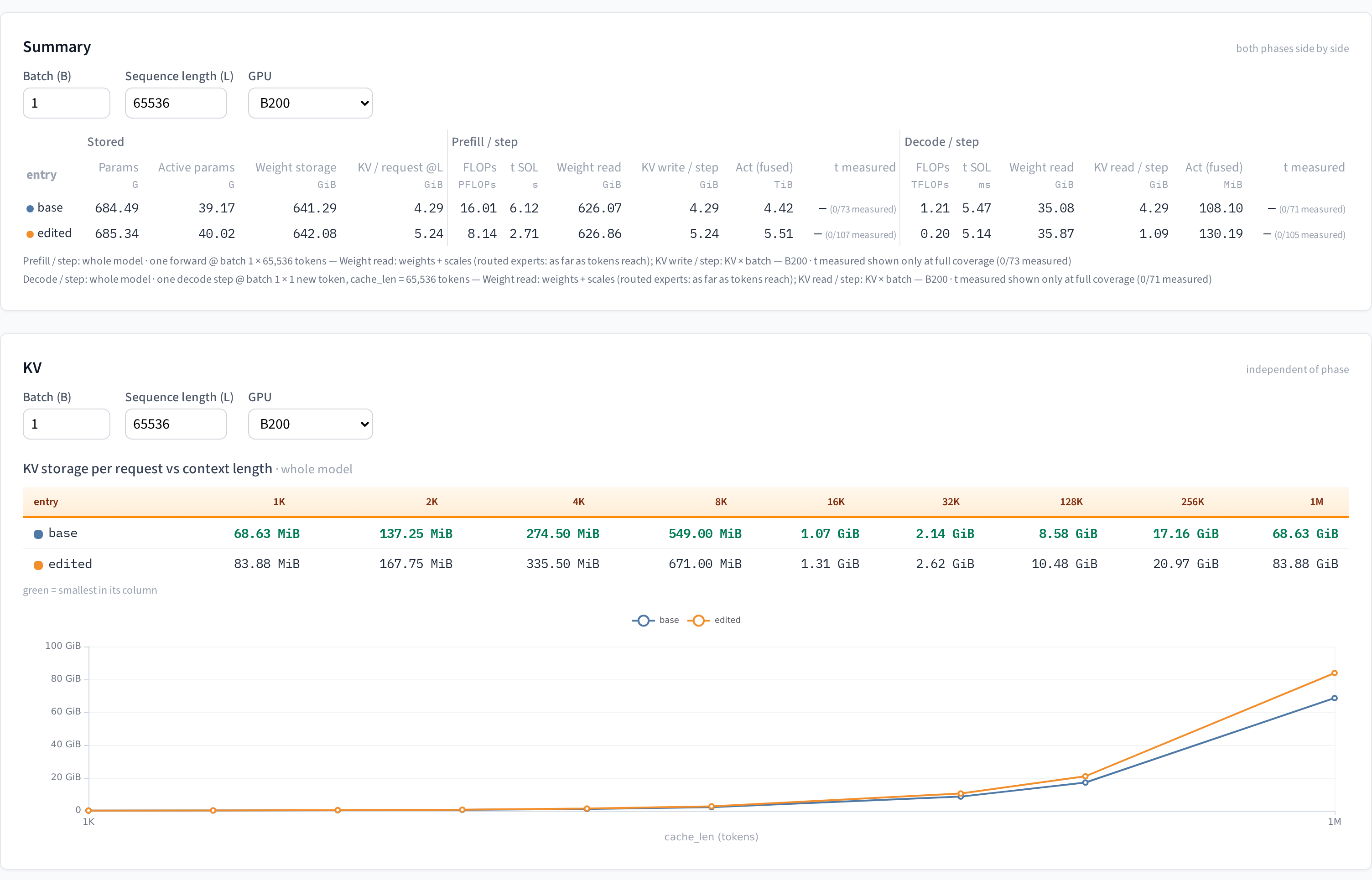This screenshot has height=880, width=1372.
Task: Click the (0/105 measured) note in edited row
Action: (x=1310, y=235)
